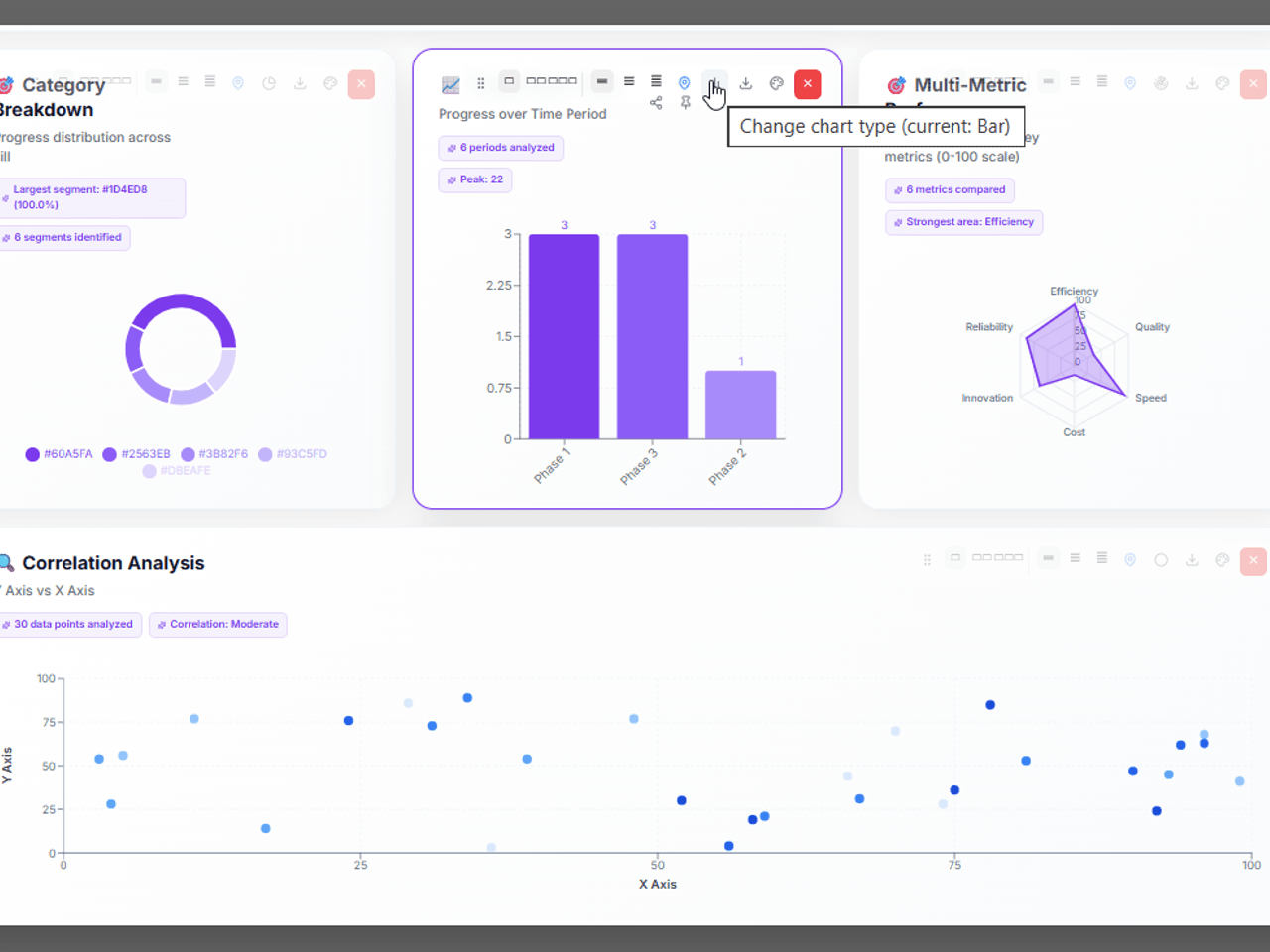Close the Multi-Metric card

[1253, 83]
